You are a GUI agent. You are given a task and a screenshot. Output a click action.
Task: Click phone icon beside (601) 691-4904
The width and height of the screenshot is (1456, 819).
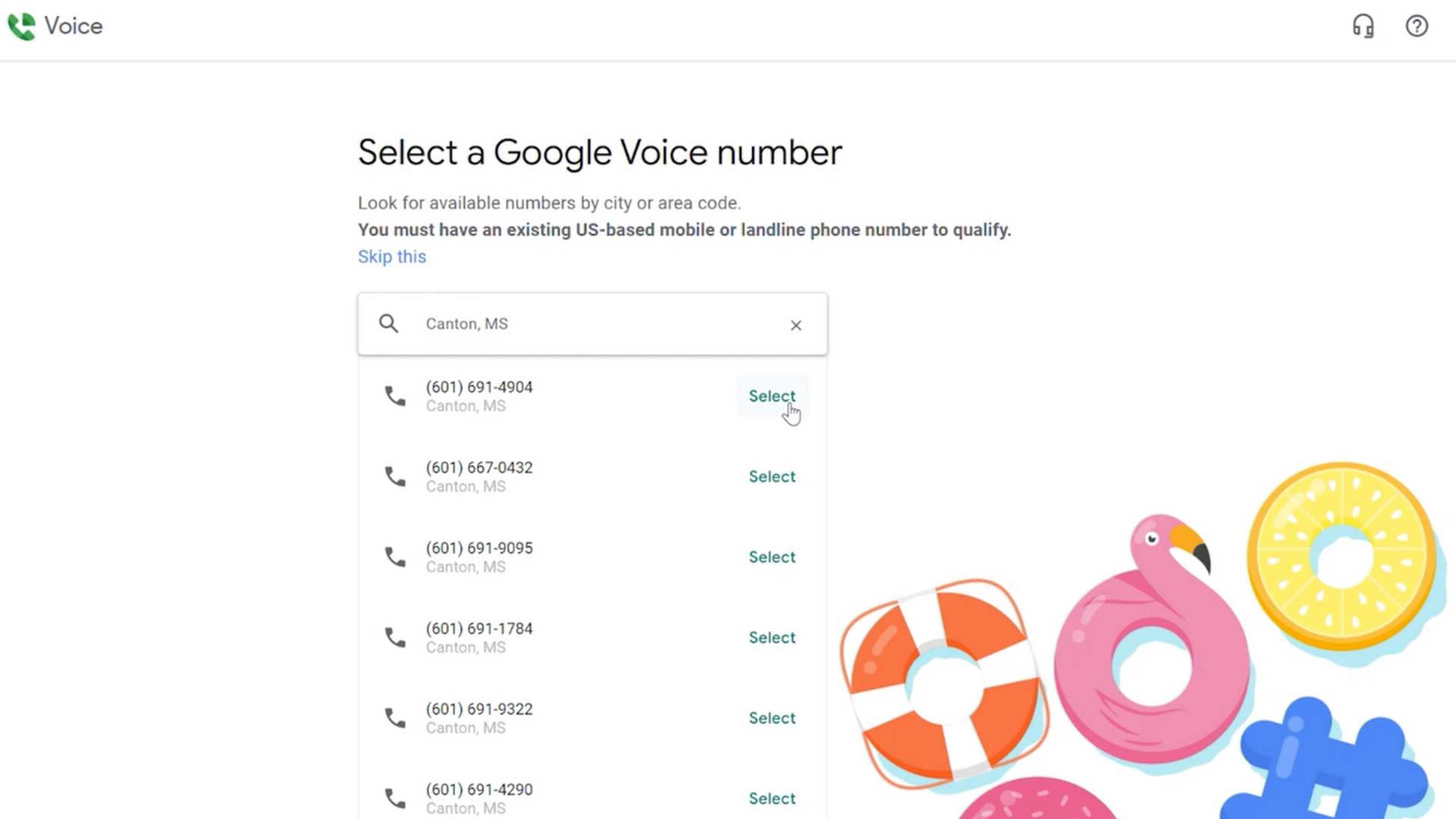click(395, 396)
